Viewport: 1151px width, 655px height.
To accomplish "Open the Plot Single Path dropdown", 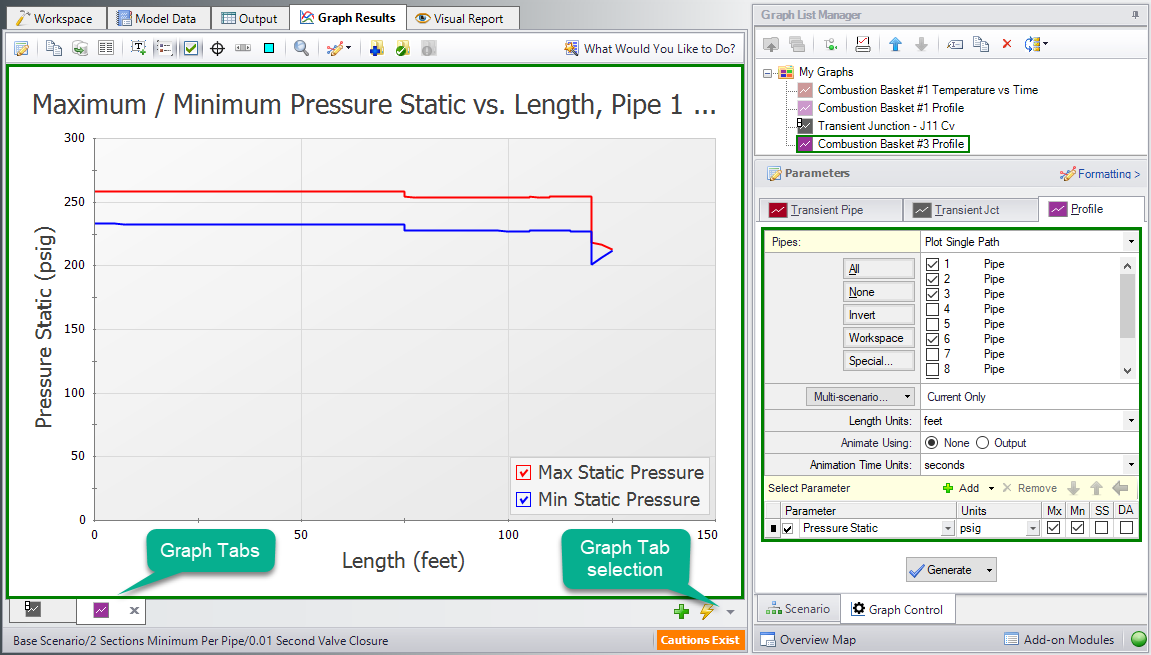I will pos(1130,242).
